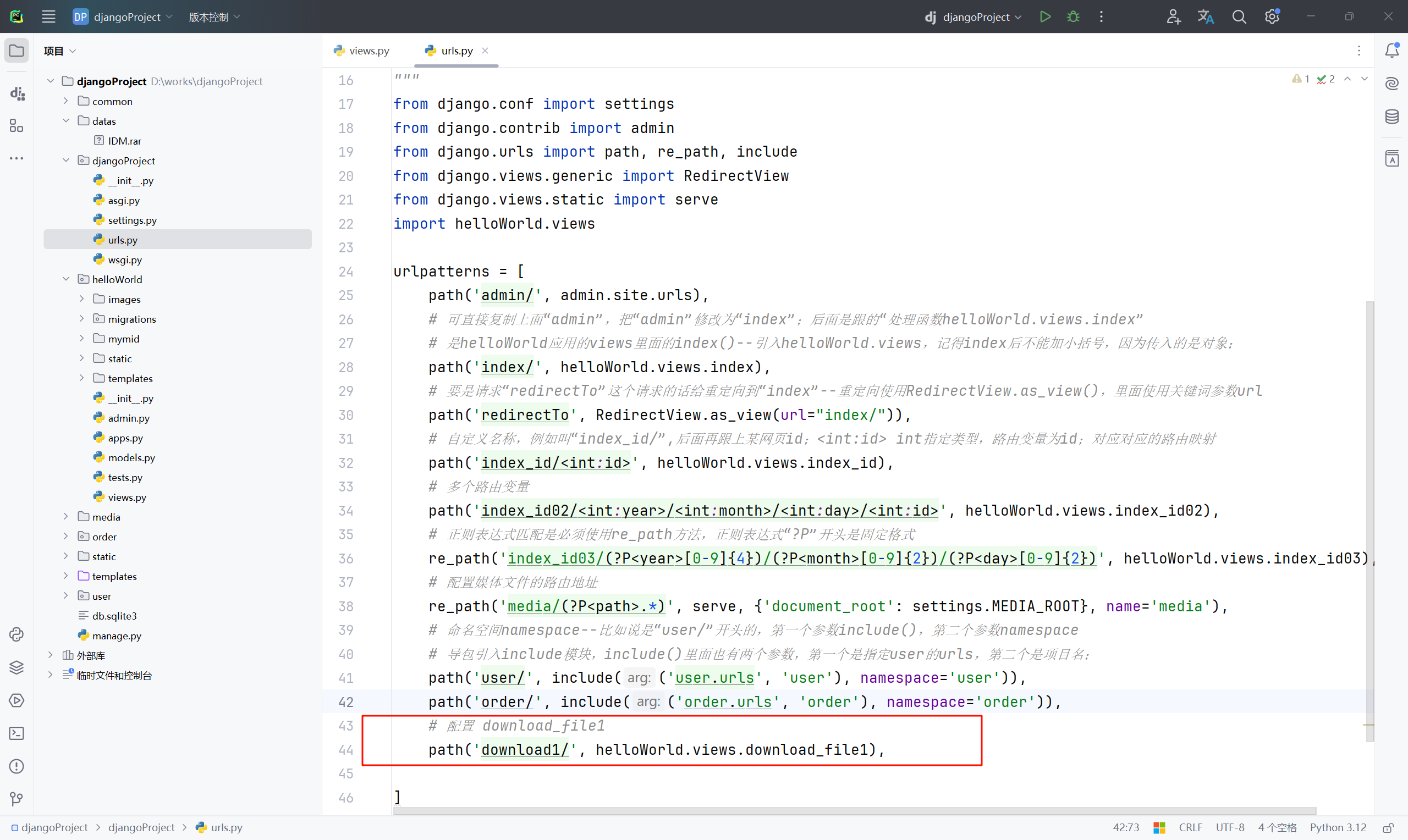Viewport: 1408px width, 840px height.
Task: Open the run configuration djangoProject dropdown
Action: click(973, 17)
